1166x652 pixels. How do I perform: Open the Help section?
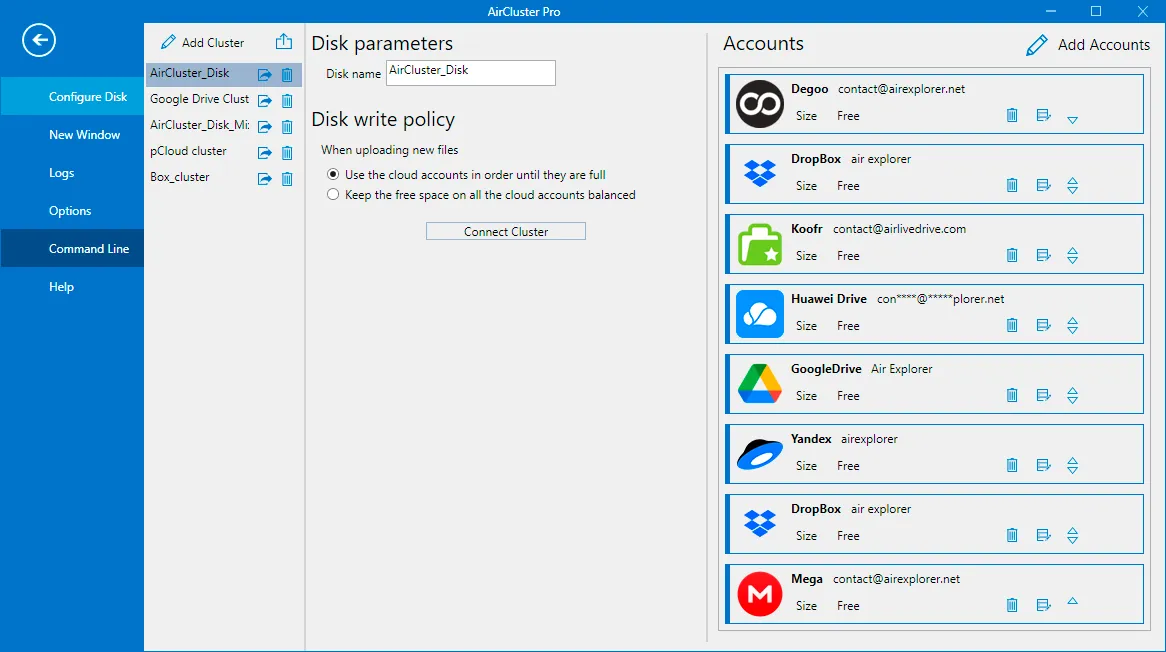(72, 286)
